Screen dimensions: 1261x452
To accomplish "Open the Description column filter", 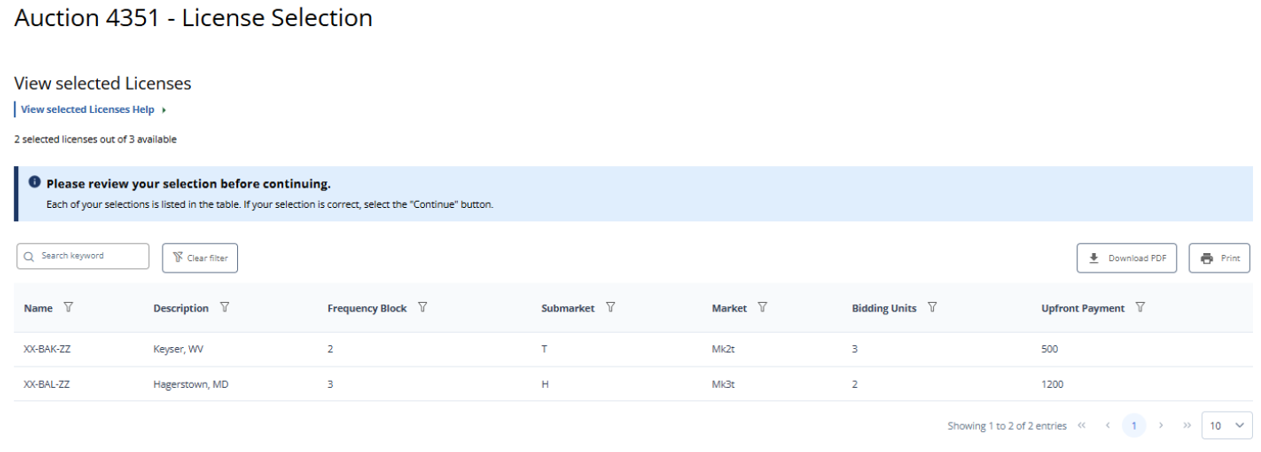I will point(224,308).
